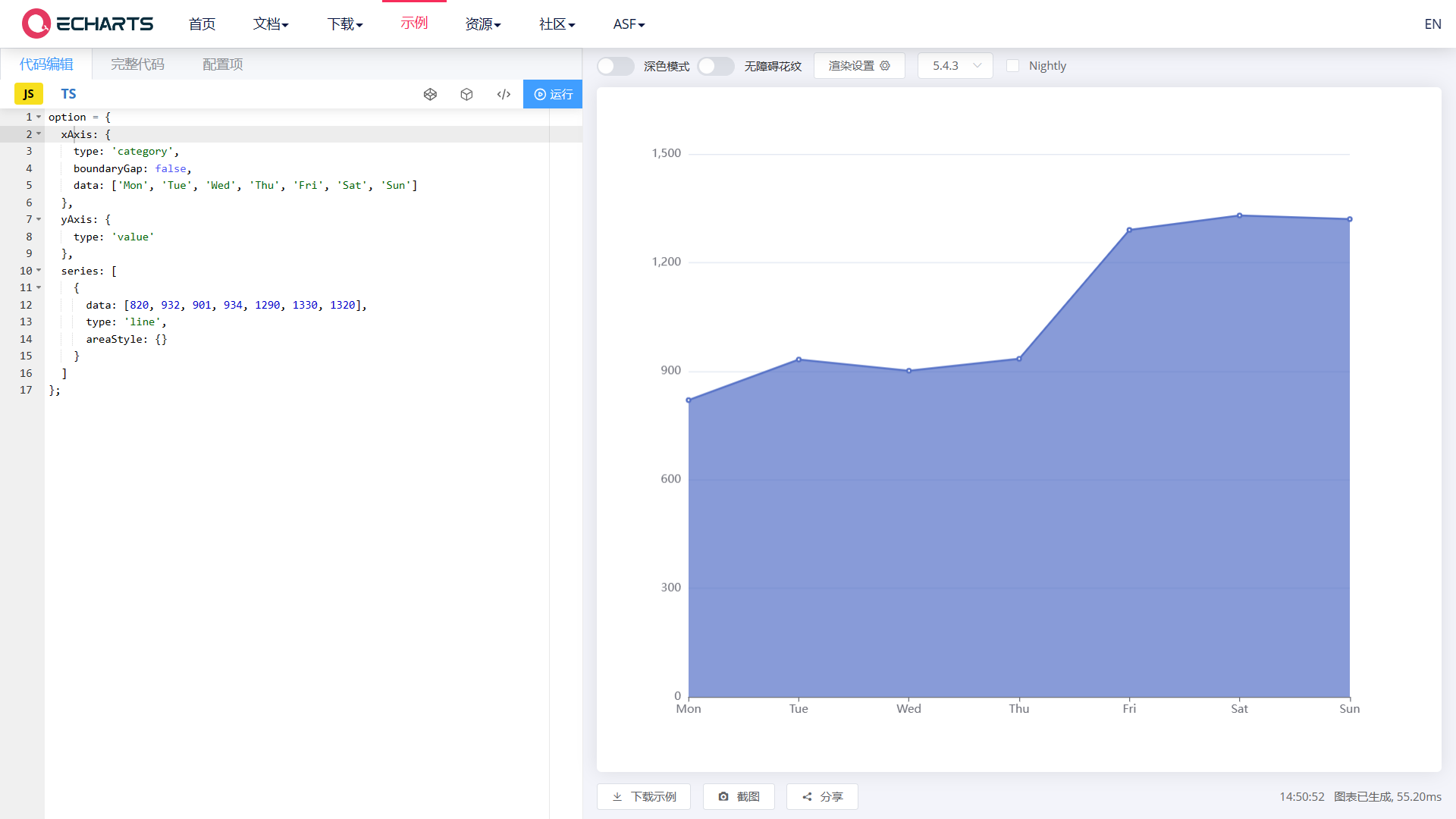The image size is (1456, 819).
Task: Switch language to EN
Action: 1432,24
